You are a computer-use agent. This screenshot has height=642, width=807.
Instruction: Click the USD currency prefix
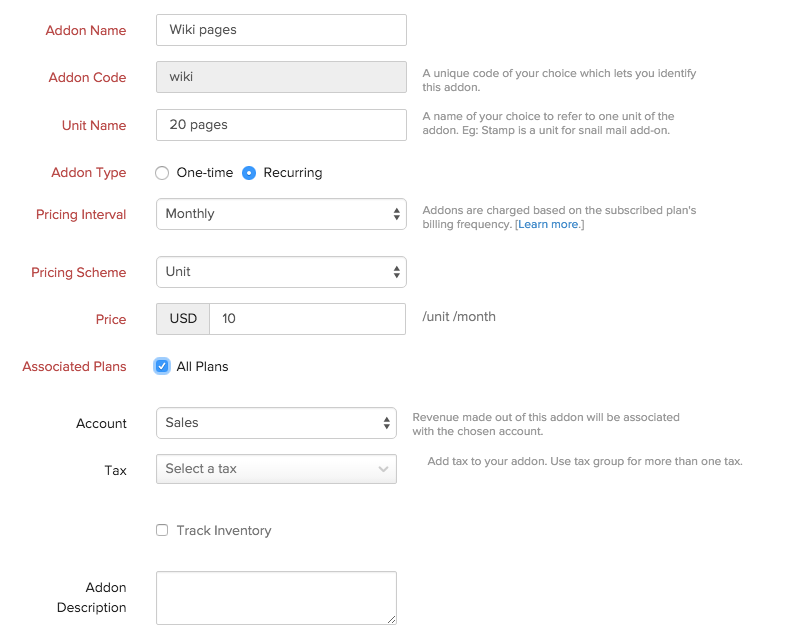[x=183, y=319]
